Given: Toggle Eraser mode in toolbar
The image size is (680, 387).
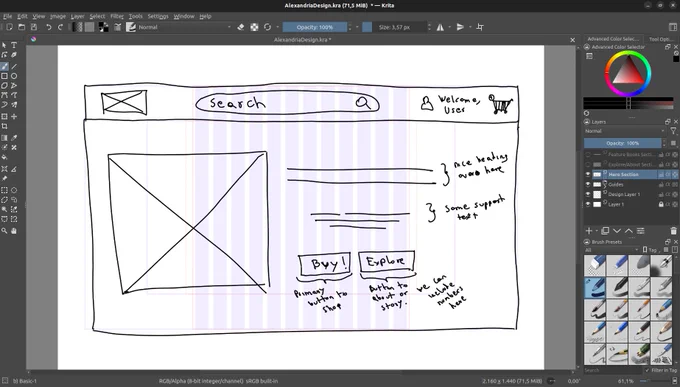Looking at the screenshot, I should [241, 27].
